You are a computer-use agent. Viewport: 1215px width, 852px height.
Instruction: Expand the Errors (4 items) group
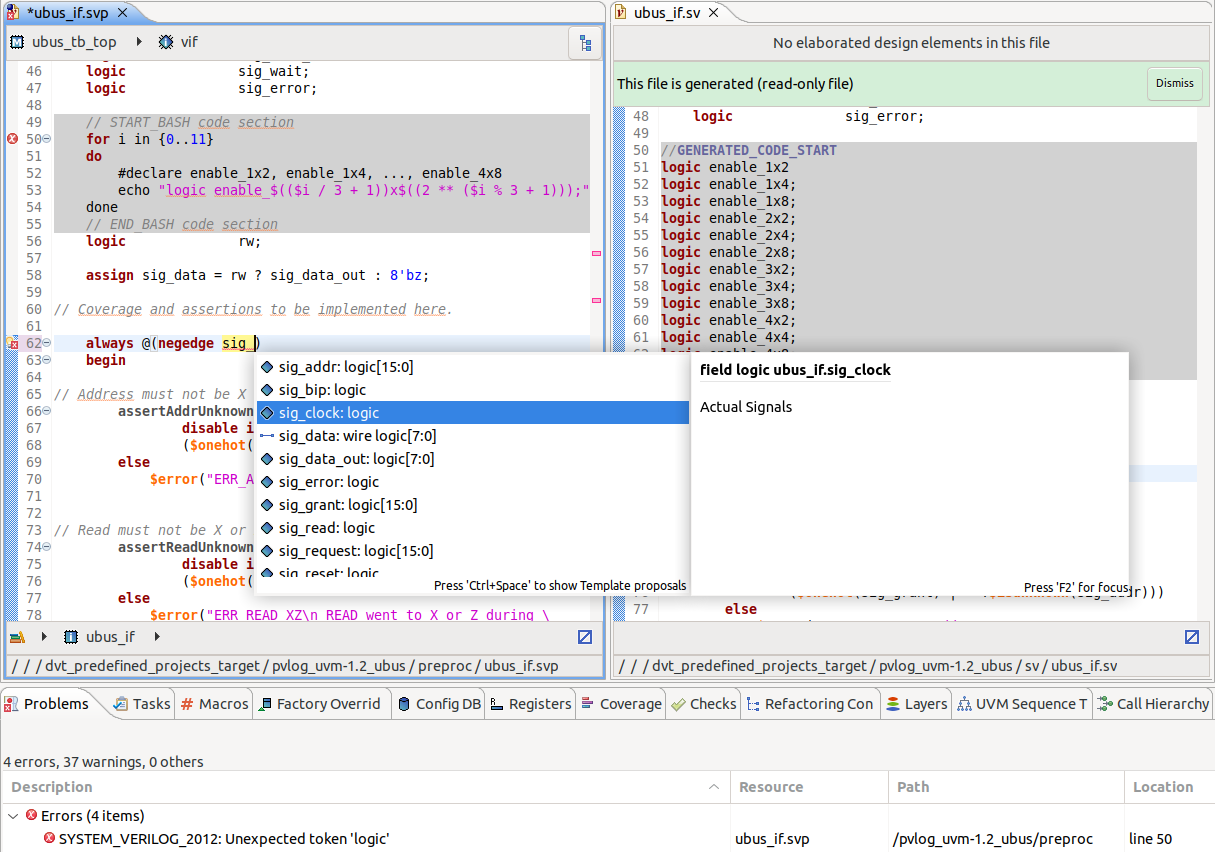(x=12, y=815)
